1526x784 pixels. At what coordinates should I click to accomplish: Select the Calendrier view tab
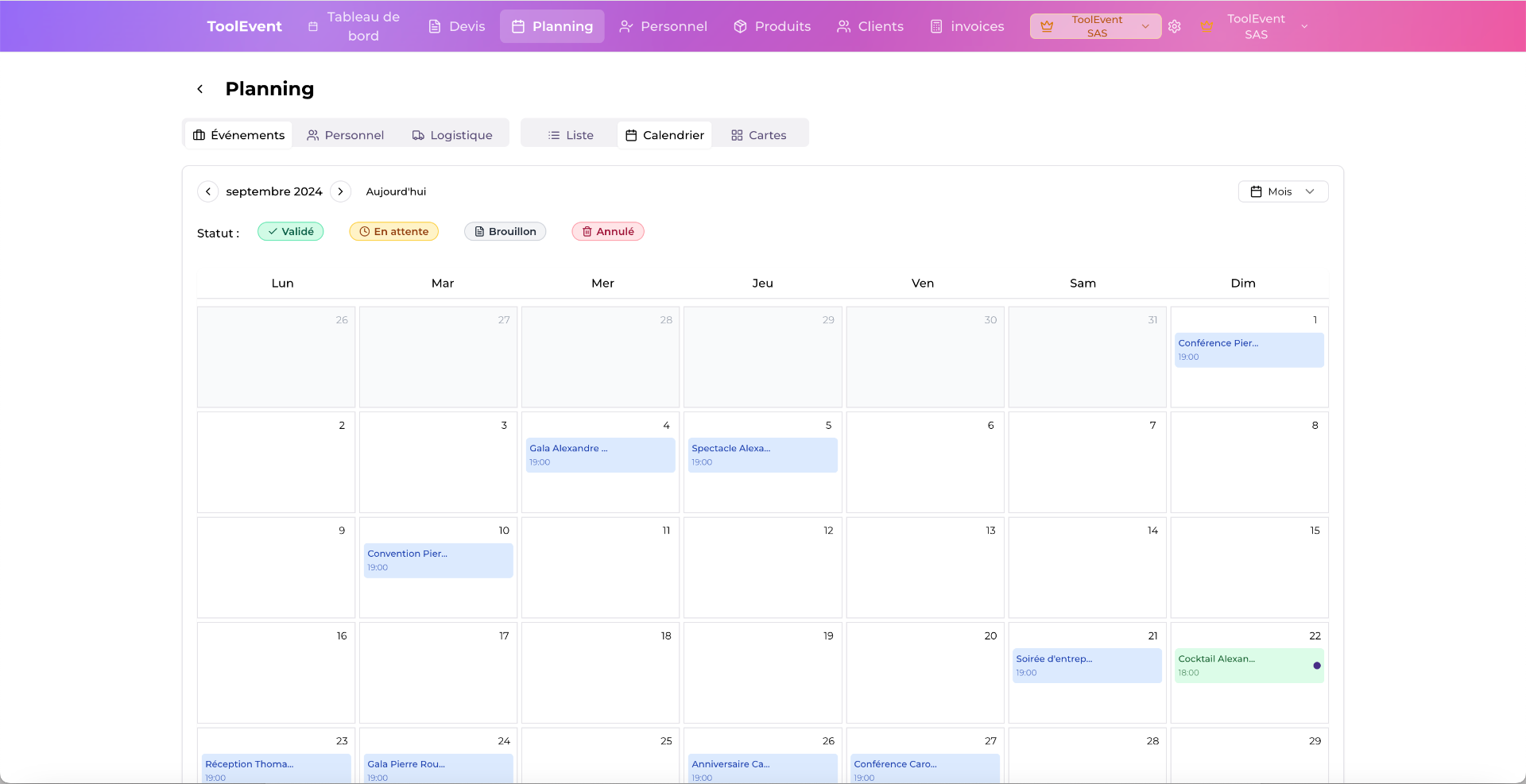[x=664, y=135]
